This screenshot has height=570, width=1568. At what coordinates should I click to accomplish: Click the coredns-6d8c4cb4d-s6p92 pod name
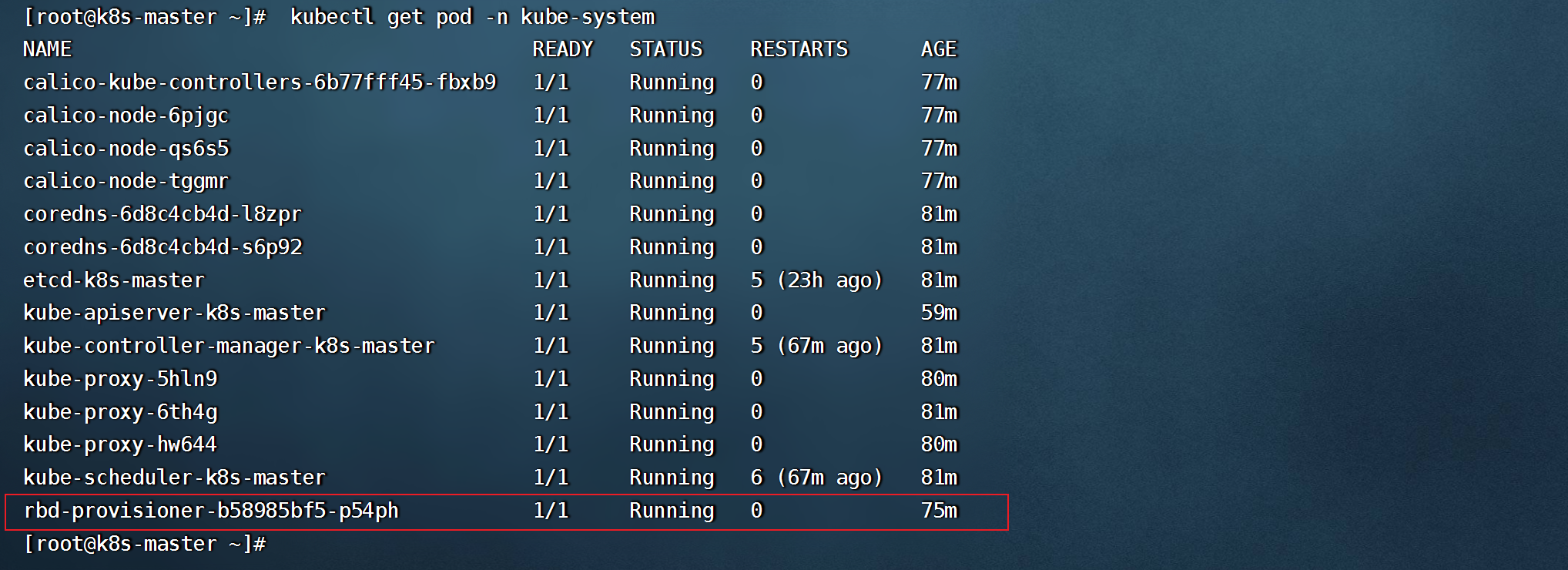[162, 247]
